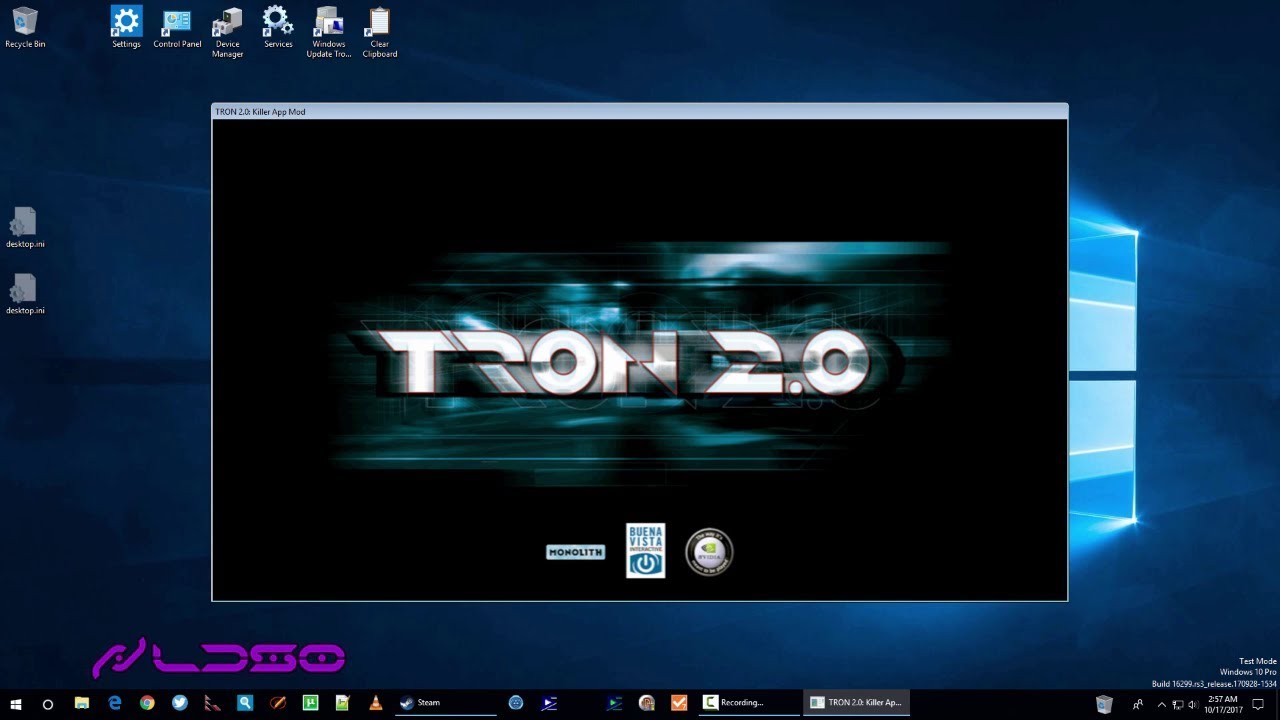Launch VLC media player from taskbar
Image resolution: width=1280 pixels, height=720 pixels.
[376, 703]
